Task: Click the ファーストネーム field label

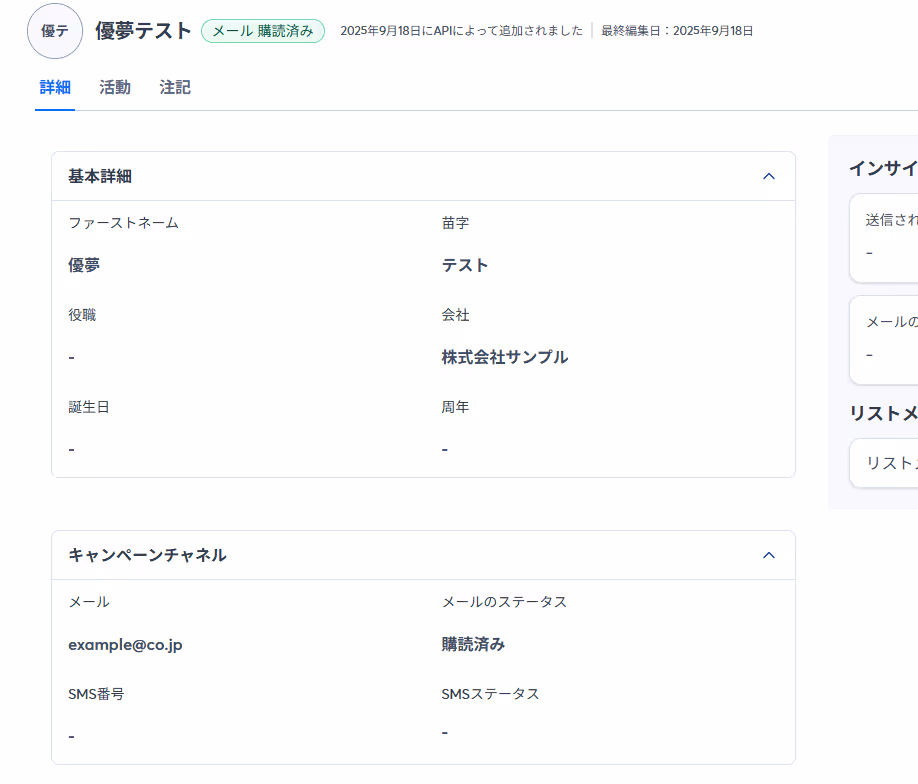Action: click(x=124, y=223)
